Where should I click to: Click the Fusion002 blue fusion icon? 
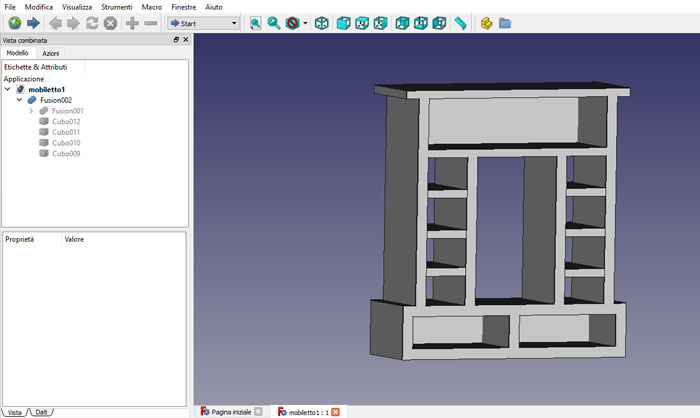click(32, 100)
